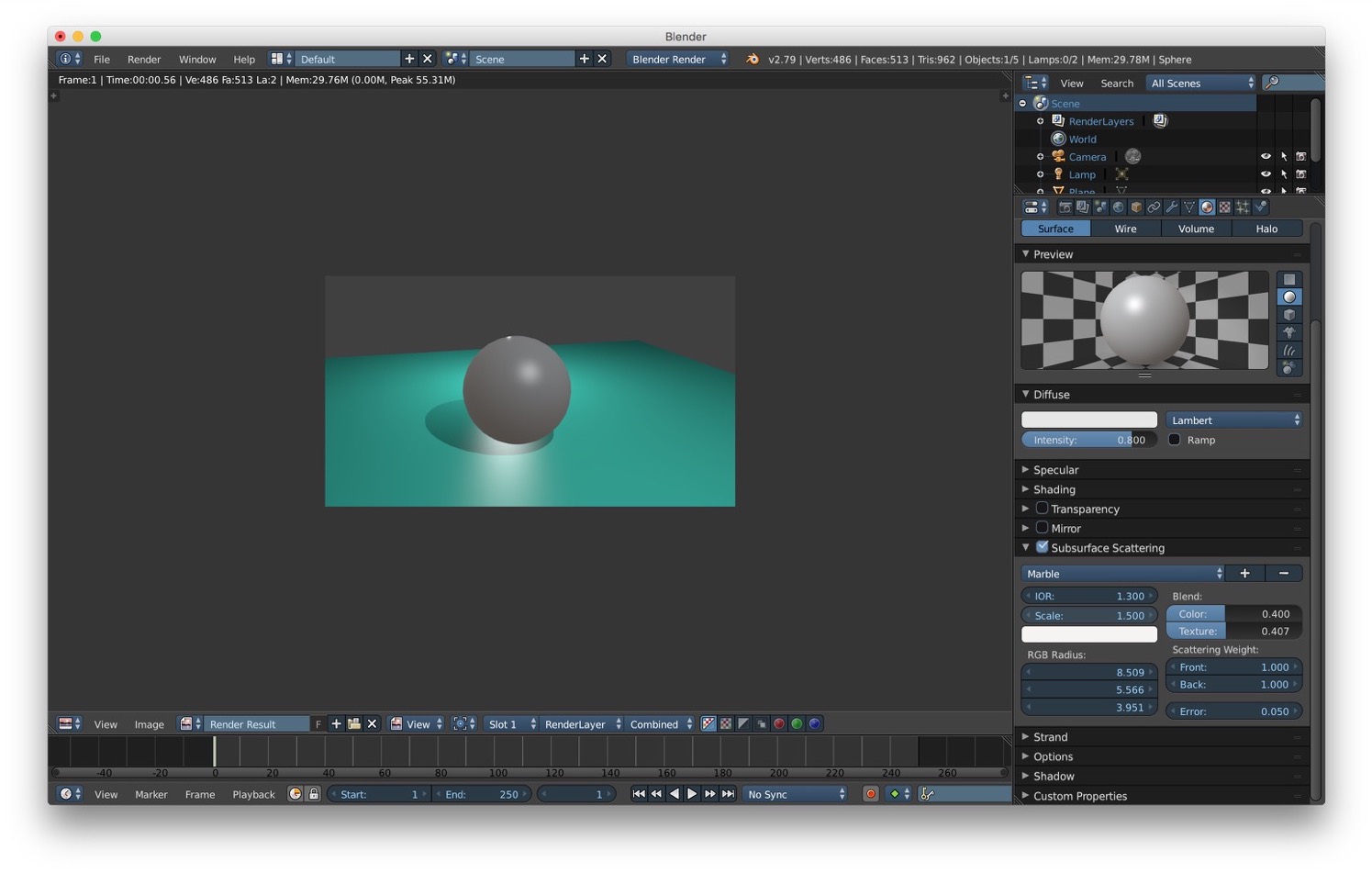Switch material type to Wire
Viewport: 1372px width, 873px height.
1126,229
